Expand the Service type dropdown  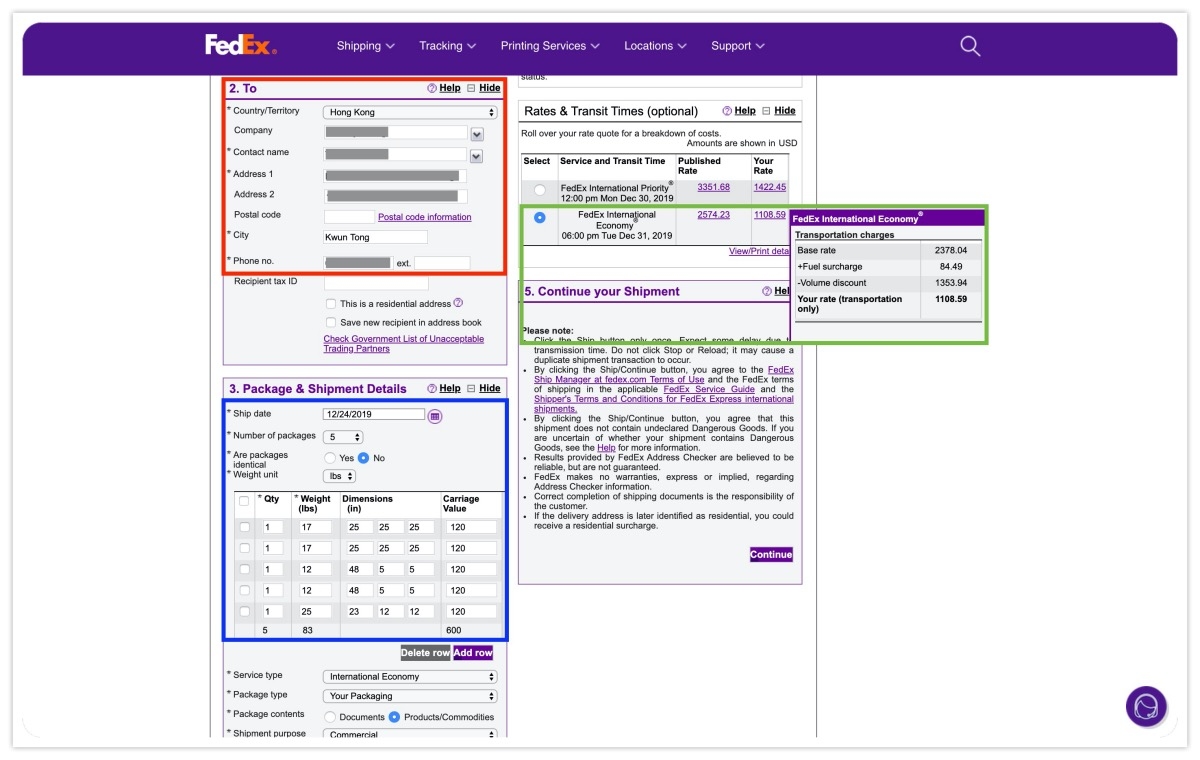[x=410, y=677]
